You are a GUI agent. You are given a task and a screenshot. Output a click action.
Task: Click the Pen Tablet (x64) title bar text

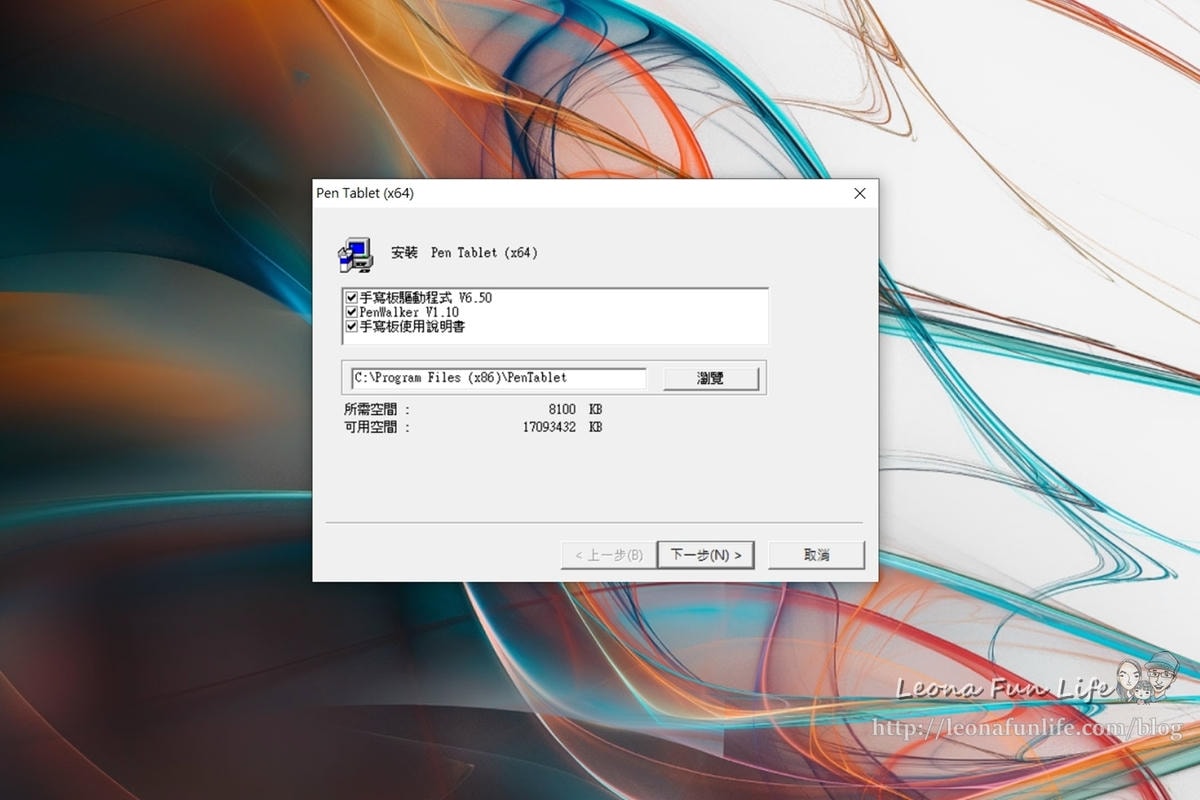[x=365, y=194]
